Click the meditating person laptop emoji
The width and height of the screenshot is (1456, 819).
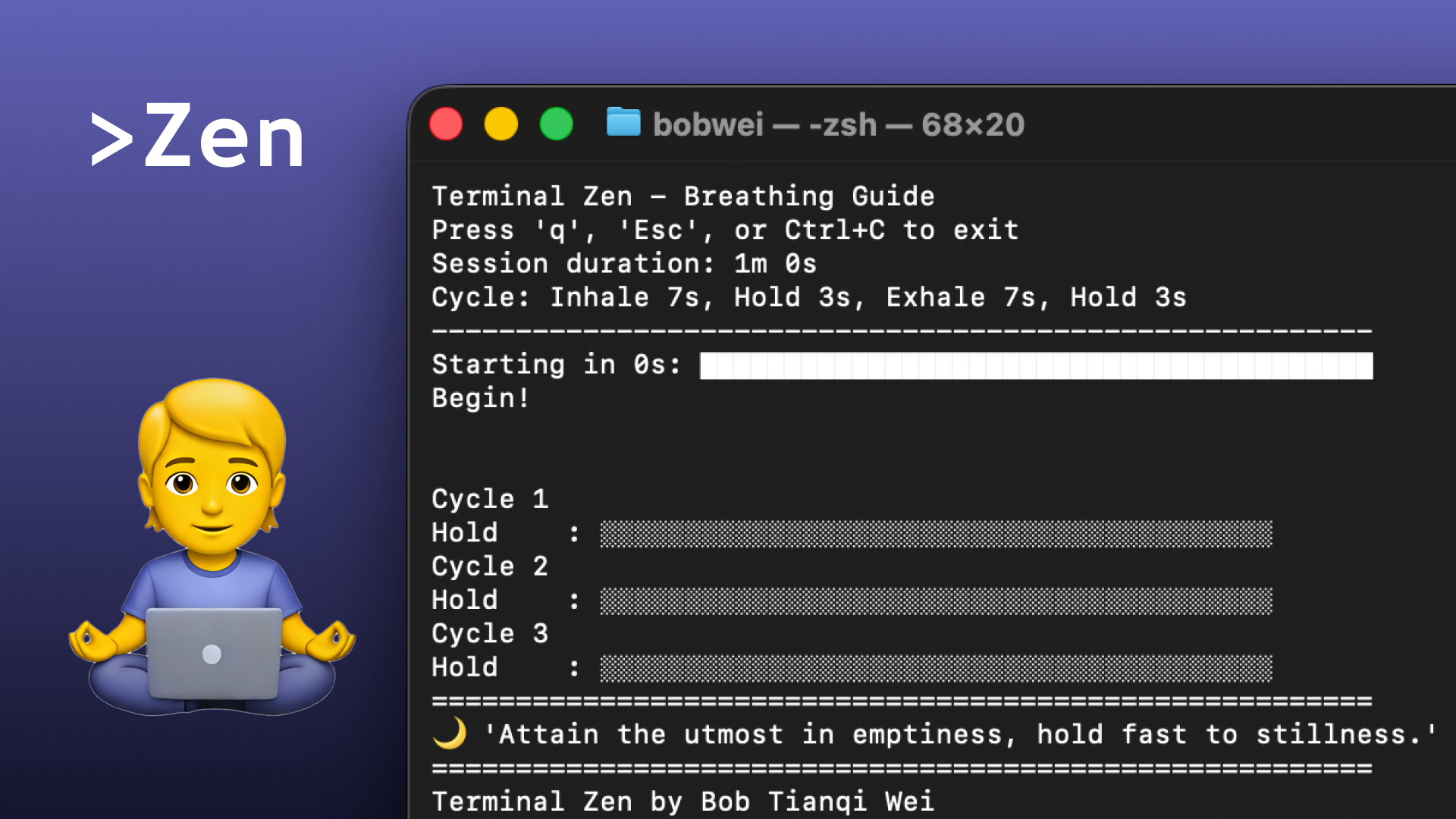coord(212,548)
